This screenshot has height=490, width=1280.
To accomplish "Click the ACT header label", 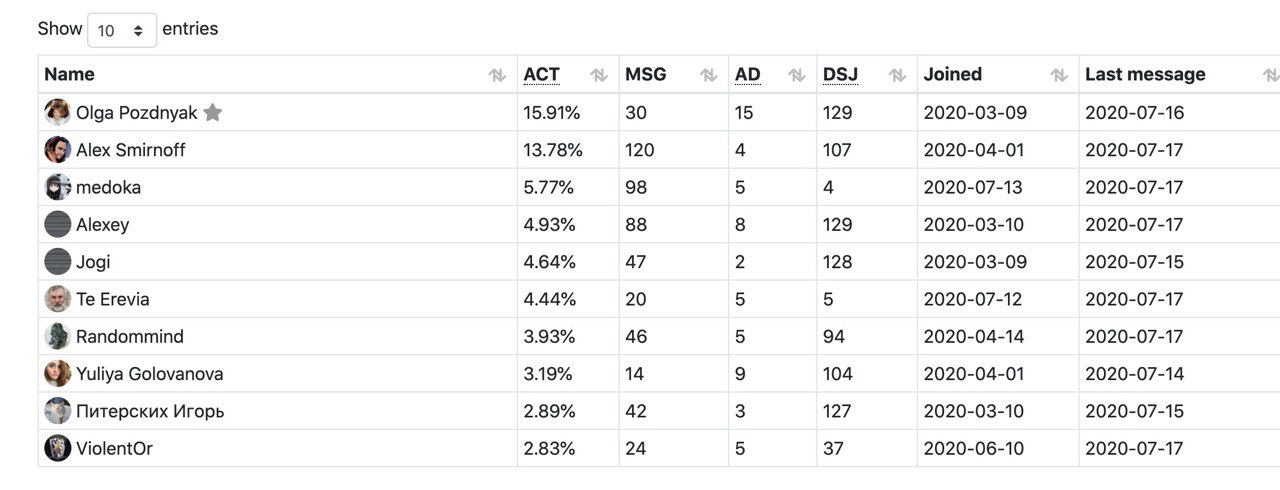I will (x=541, y=74).
